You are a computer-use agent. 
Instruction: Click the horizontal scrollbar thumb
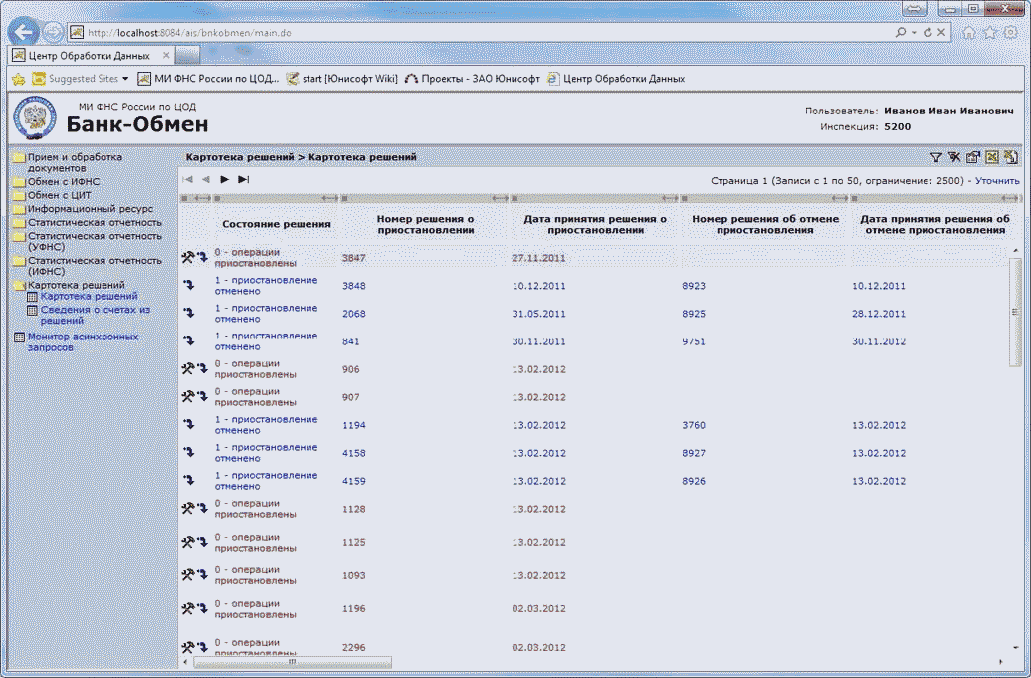click(292, 662)
